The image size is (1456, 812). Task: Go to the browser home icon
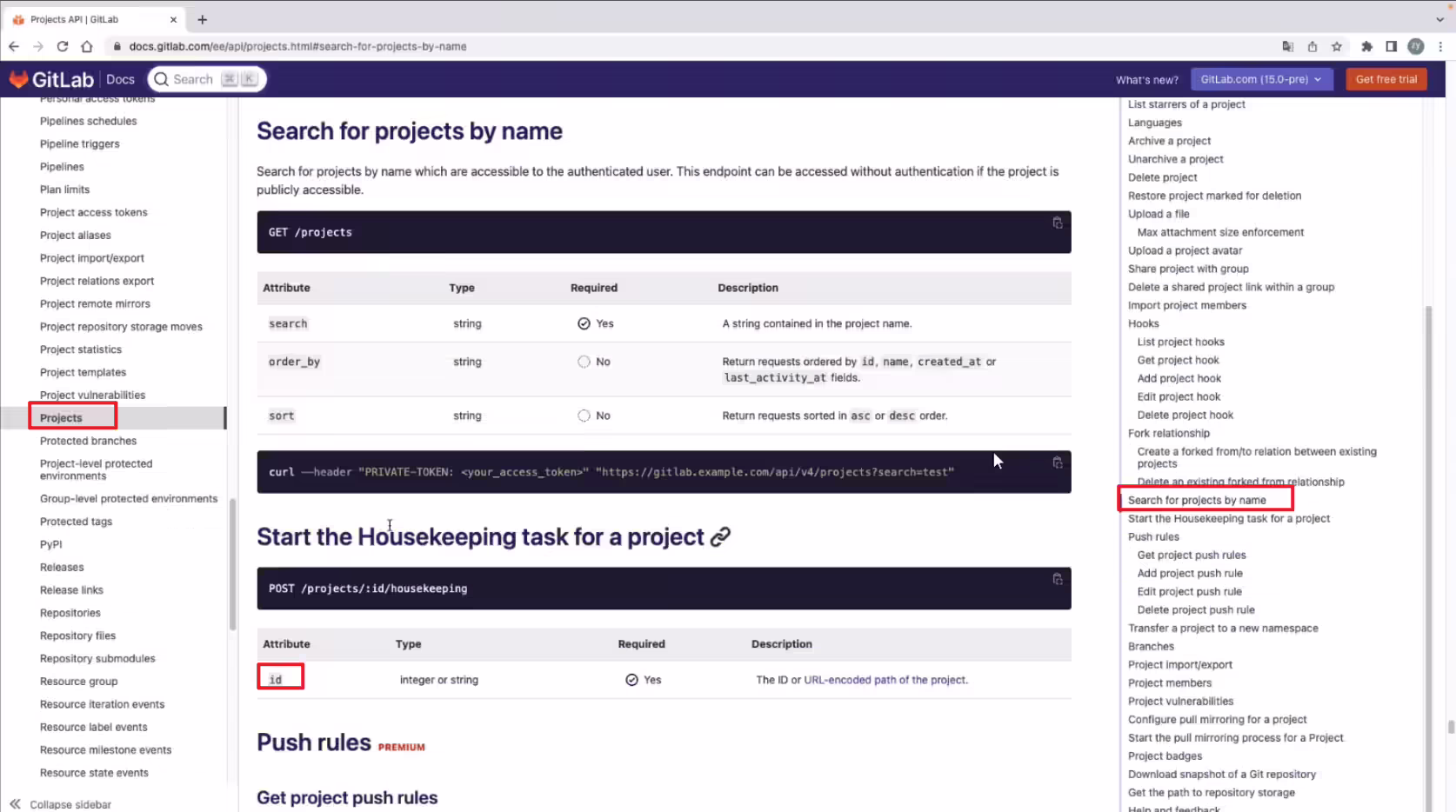tap(87, 46)
